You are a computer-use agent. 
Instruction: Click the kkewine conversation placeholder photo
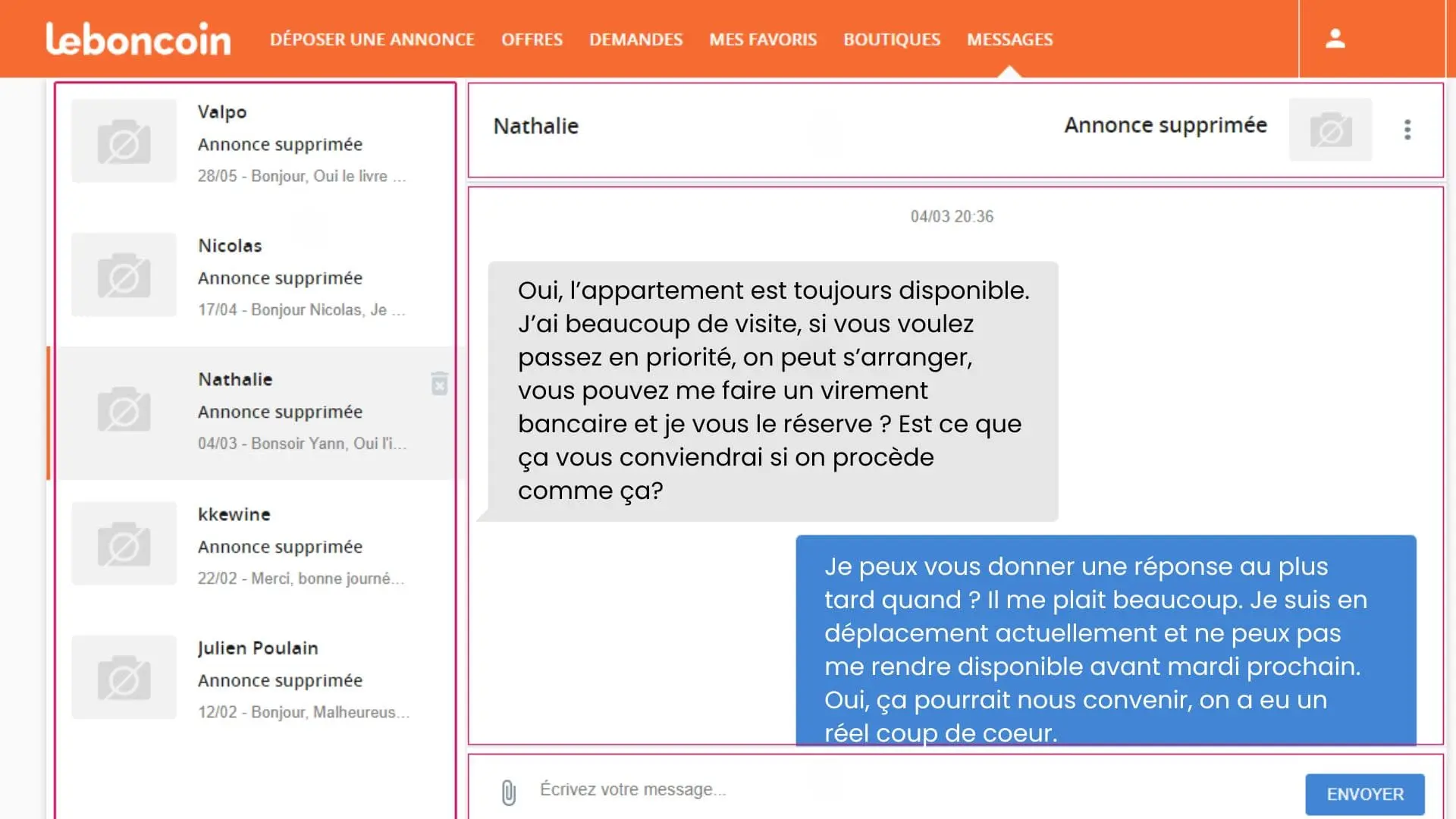(124, 543)
